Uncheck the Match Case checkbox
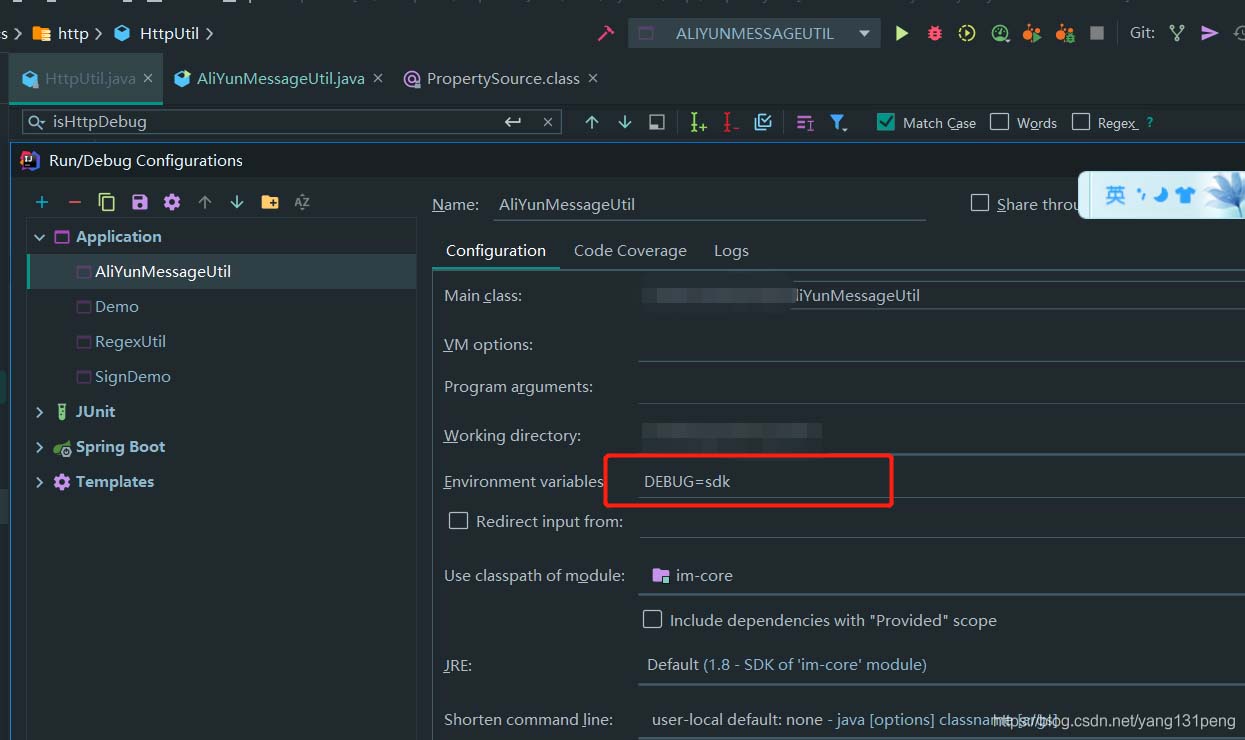The image size is (1245, 740). 885,122
